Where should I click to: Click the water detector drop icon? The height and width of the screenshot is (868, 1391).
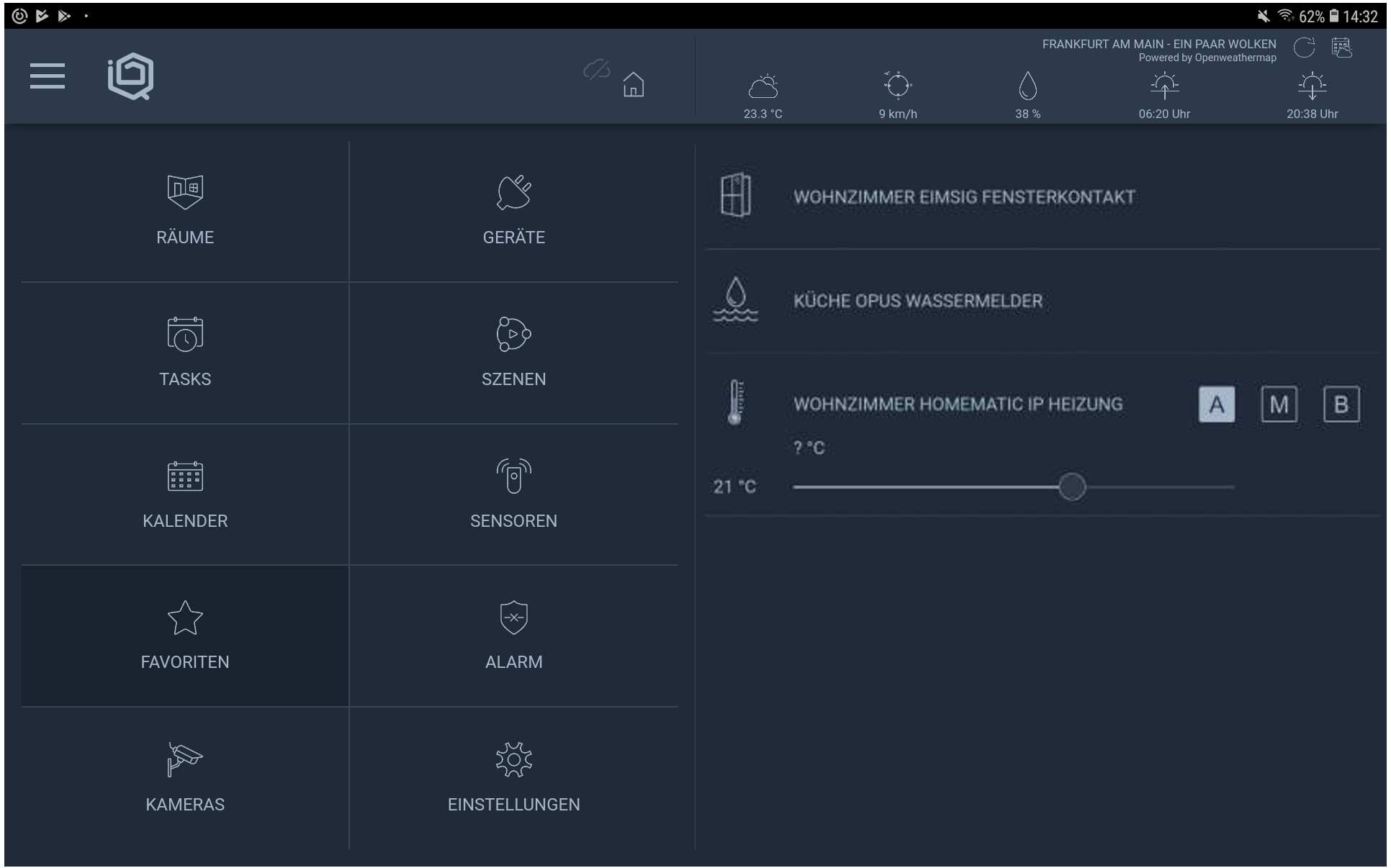point(735,300)
